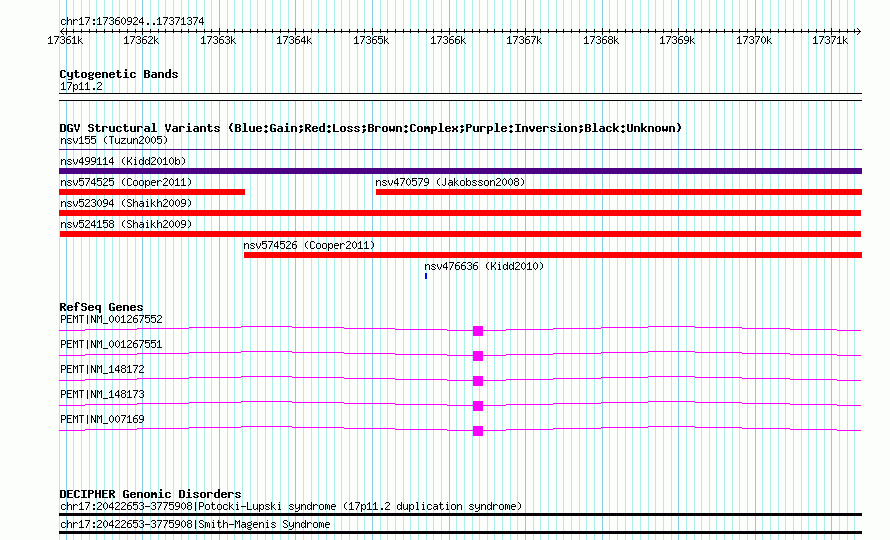Select the red nsv524158 loss bar
The image size is (890, 540).
pyautogui.click(x=460, y=234)
